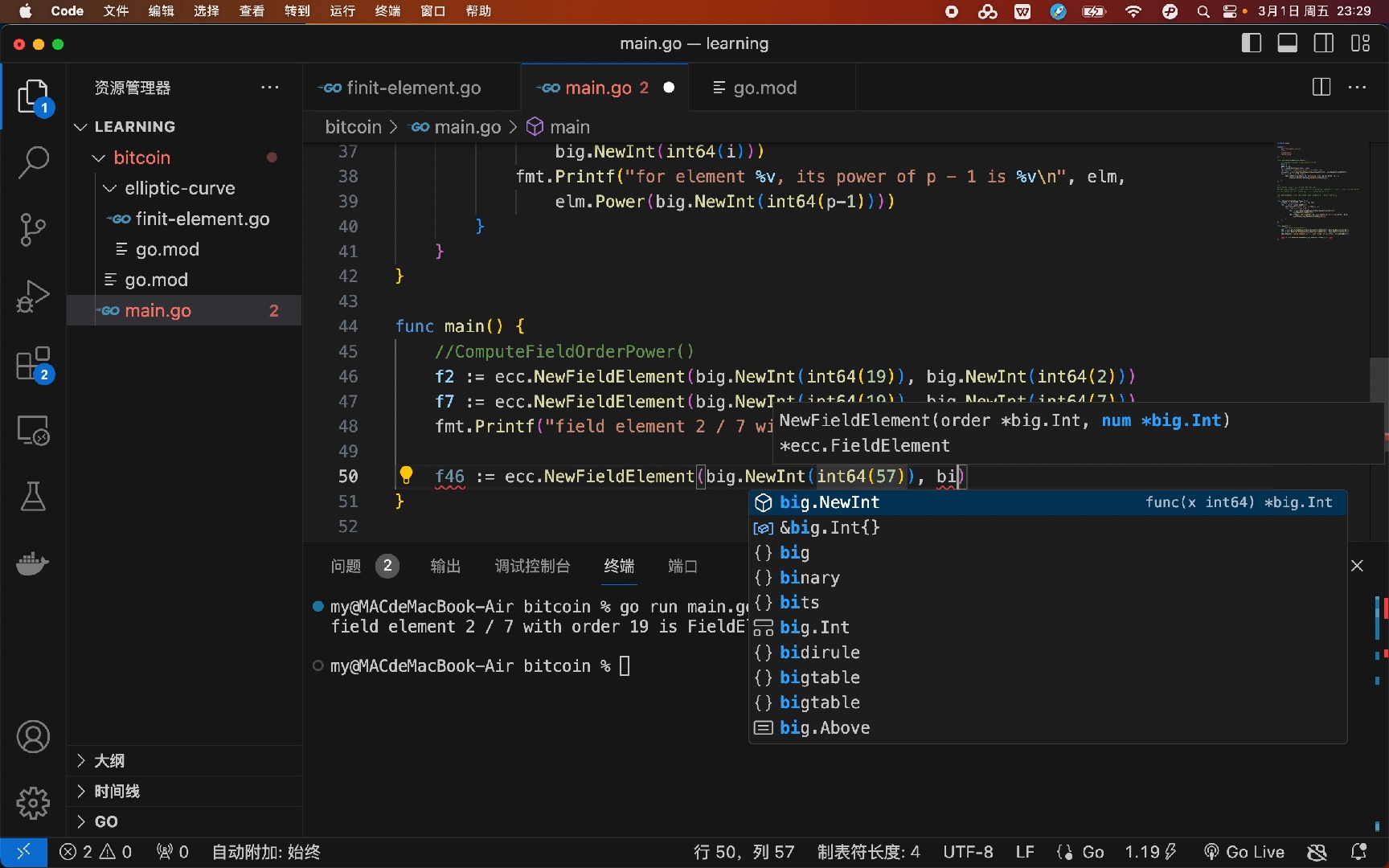The width and height of the screenshot is (1389, 868).
Task: Open Source Control view
Action: [x=33, y=230]
